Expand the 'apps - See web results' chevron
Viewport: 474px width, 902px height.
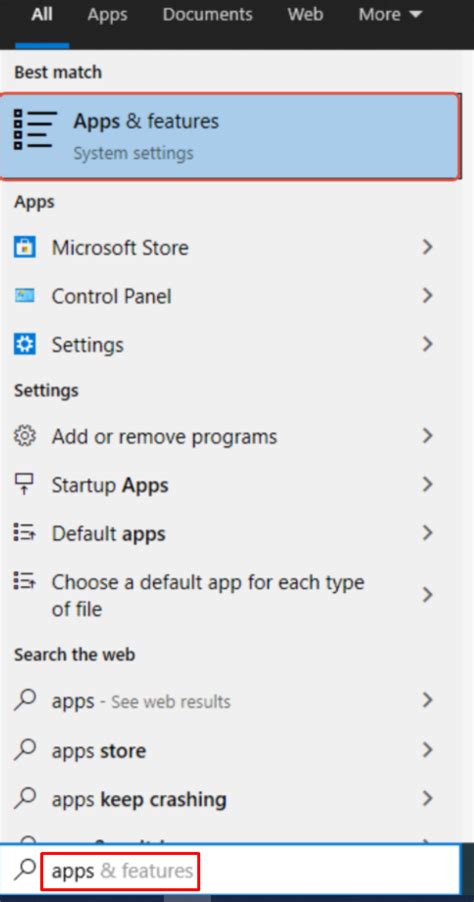pyautogui.click(x=427, y=700)
